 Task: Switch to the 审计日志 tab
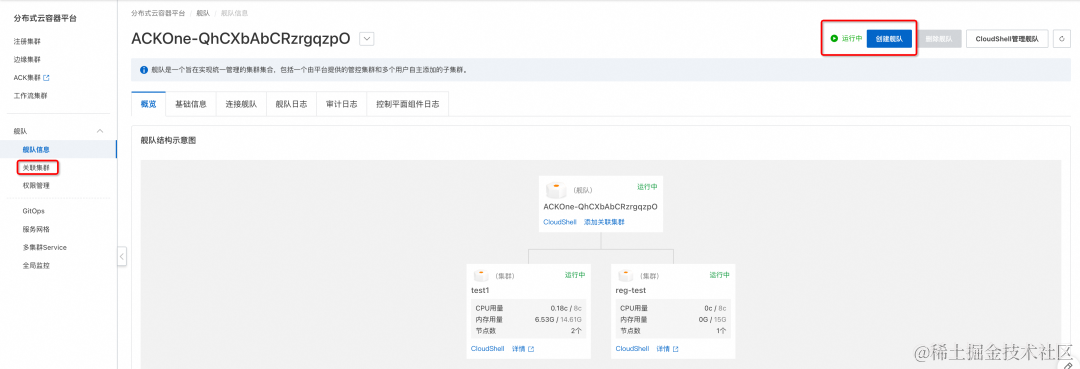(342, 105)
